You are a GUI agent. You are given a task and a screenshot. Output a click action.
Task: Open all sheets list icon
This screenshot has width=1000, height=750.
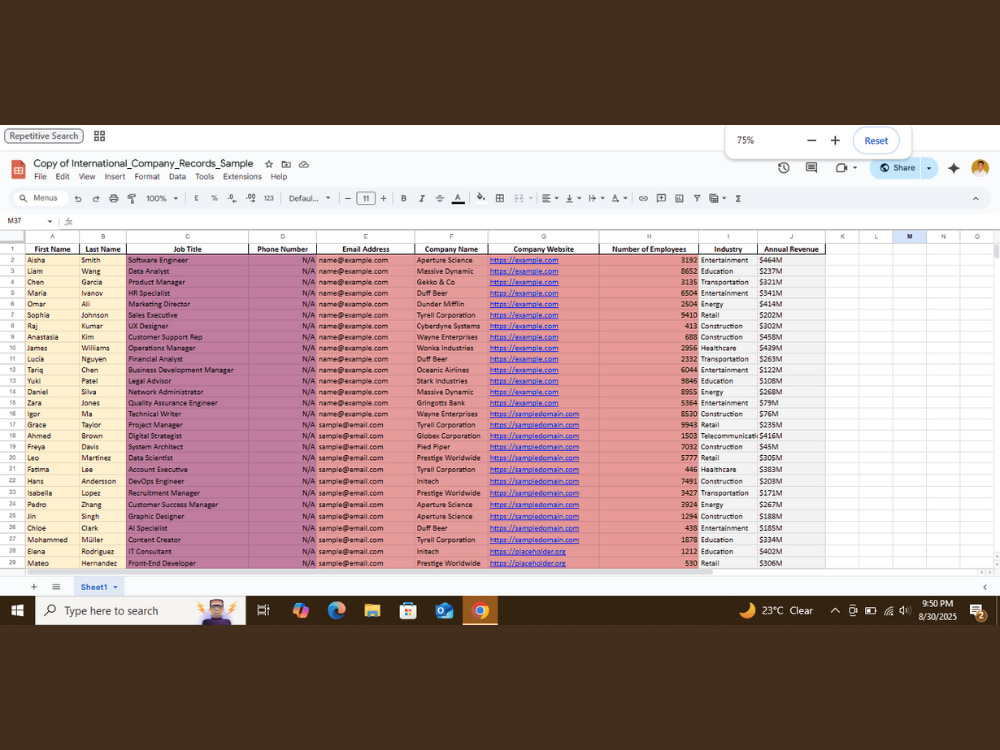point(56,587)
